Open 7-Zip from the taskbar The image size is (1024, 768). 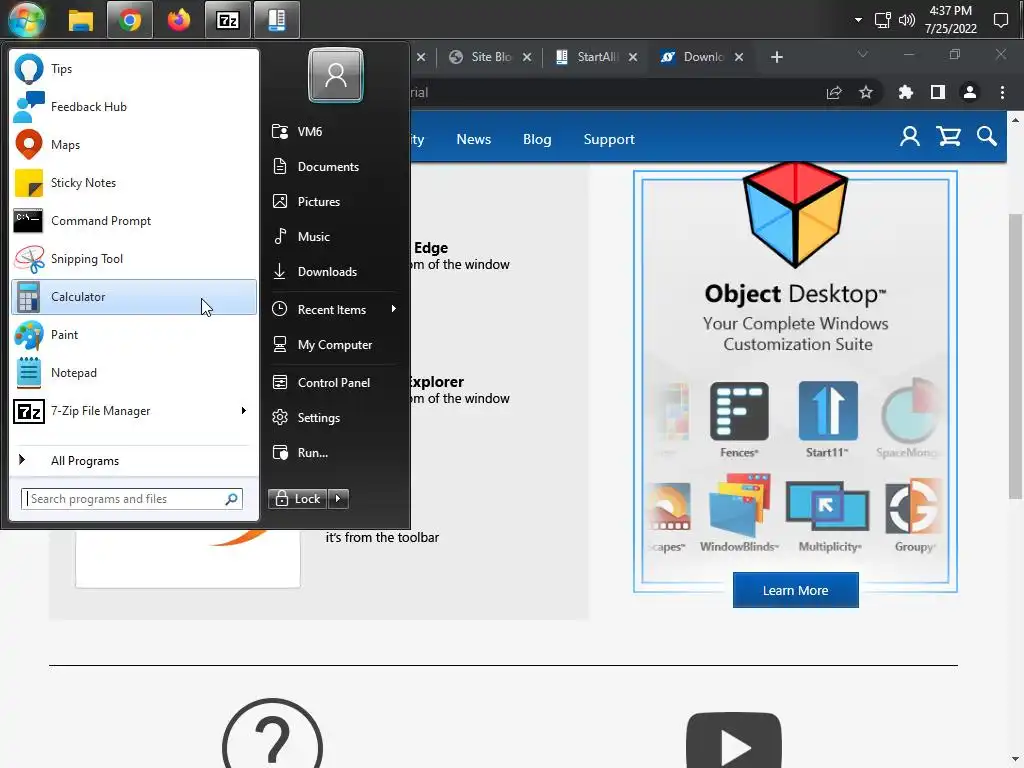pyautogui.click(x=228, y=20)
